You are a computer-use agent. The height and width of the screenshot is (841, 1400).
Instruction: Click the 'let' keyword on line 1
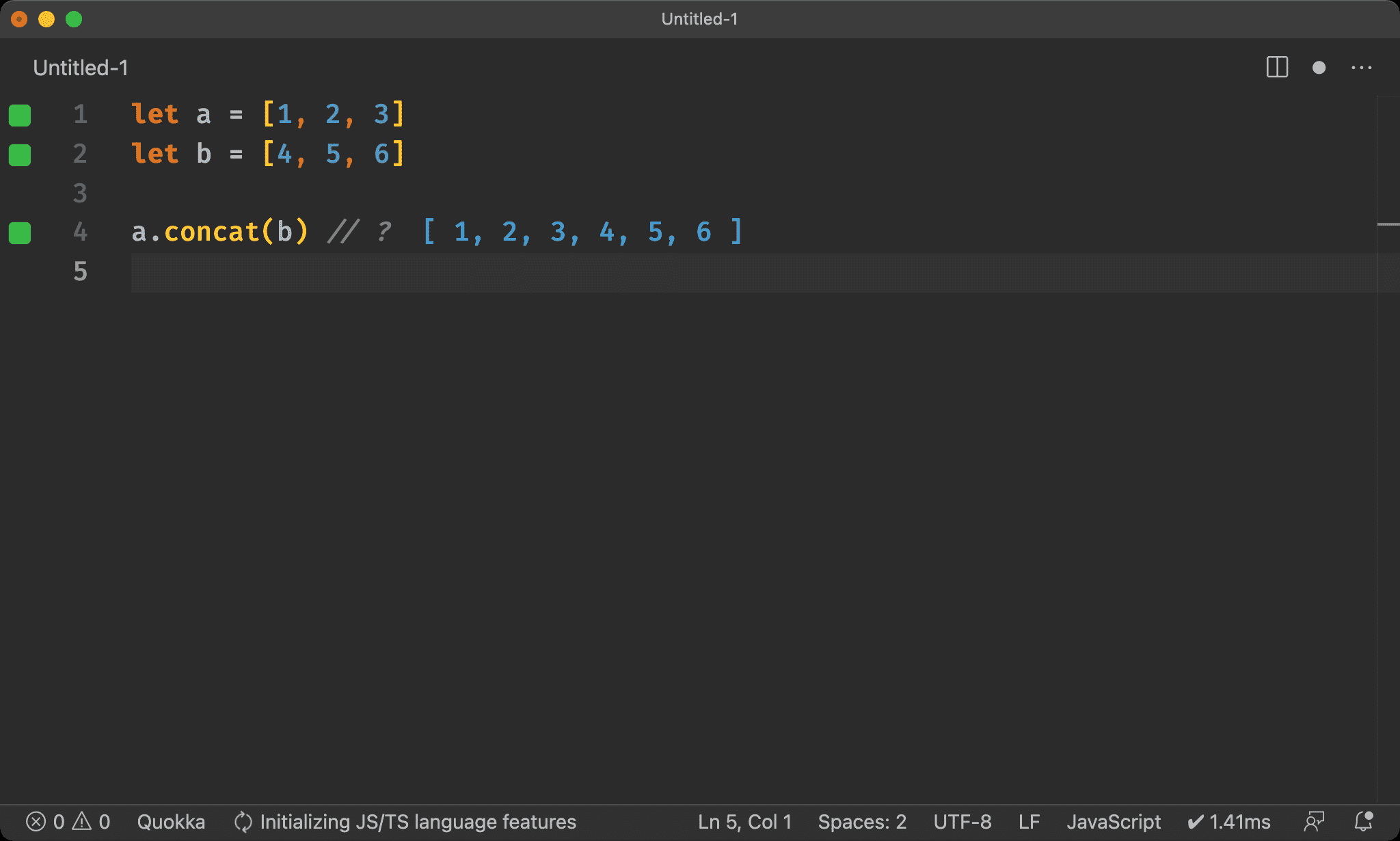tap(155, 114)
